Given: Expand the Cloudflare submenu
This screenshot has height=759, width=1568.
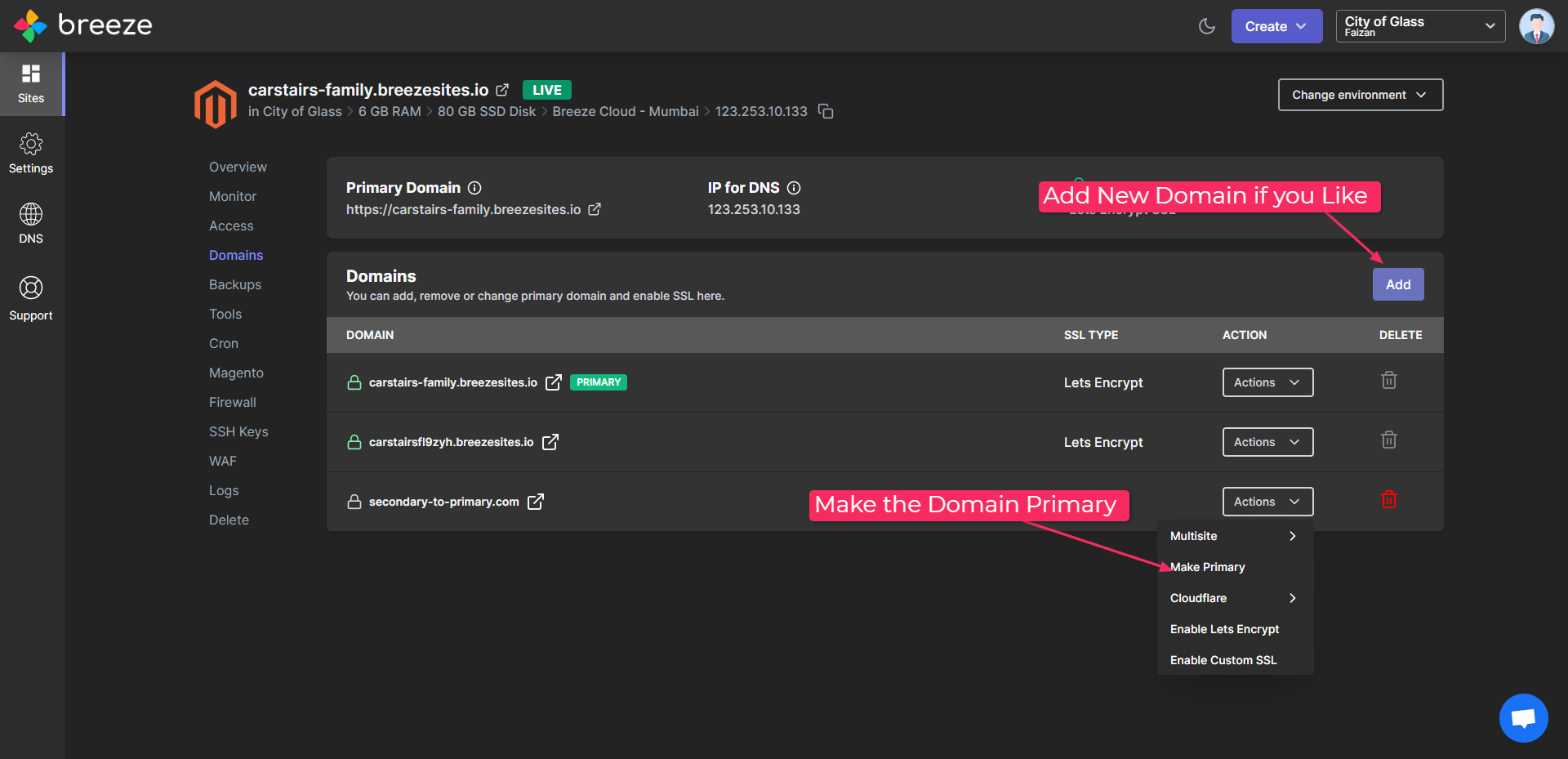Looking at the screenshot, I should 1235,598.
